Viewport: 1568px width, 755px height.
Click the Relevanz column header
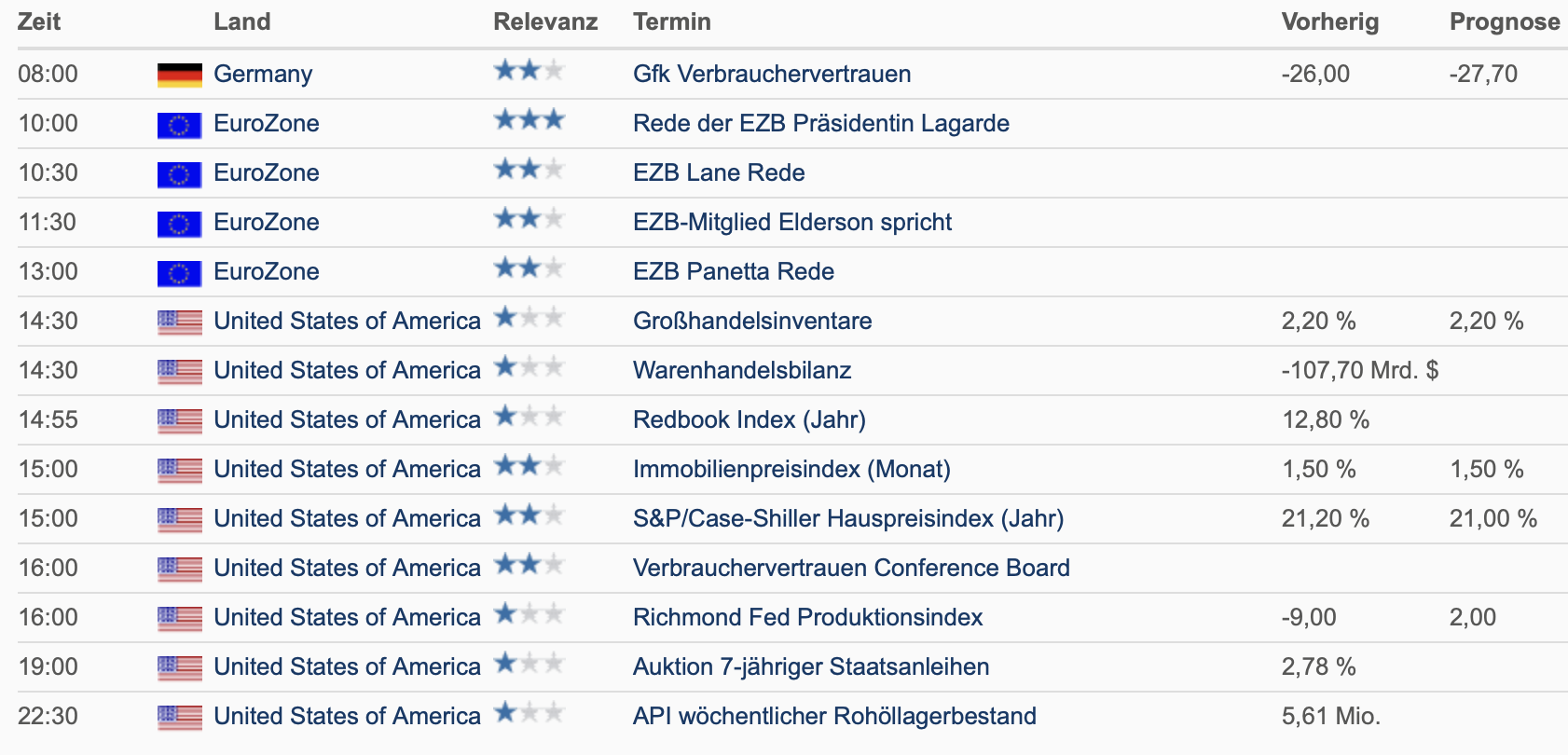click(545, 21)
